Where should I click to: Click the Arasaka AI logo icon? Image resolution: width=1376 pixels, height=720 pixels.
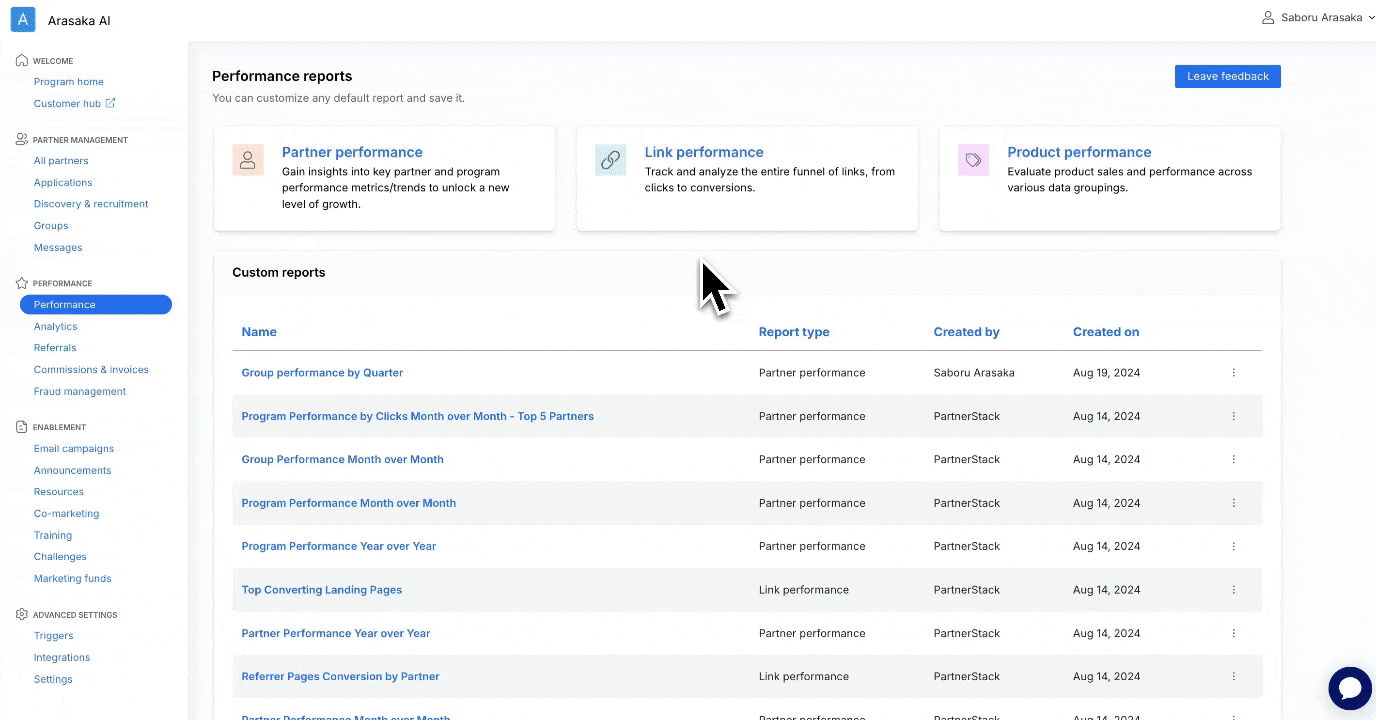(23, 19)
